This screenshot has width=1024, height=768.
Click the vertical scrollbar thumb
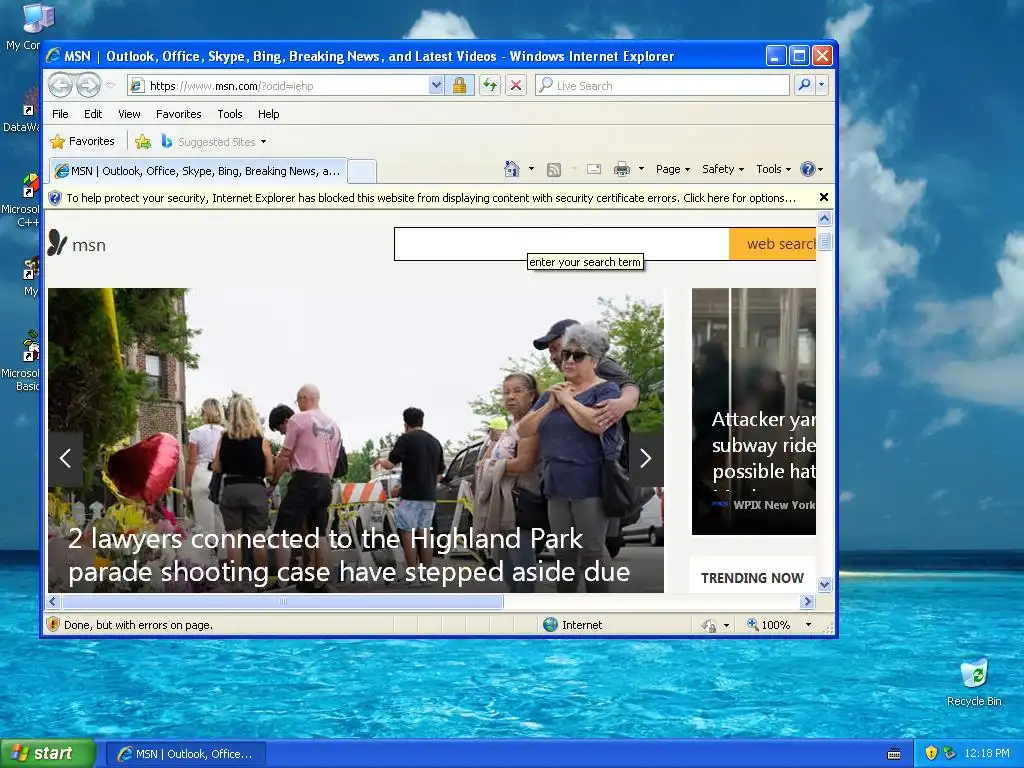tap(824, 242)
